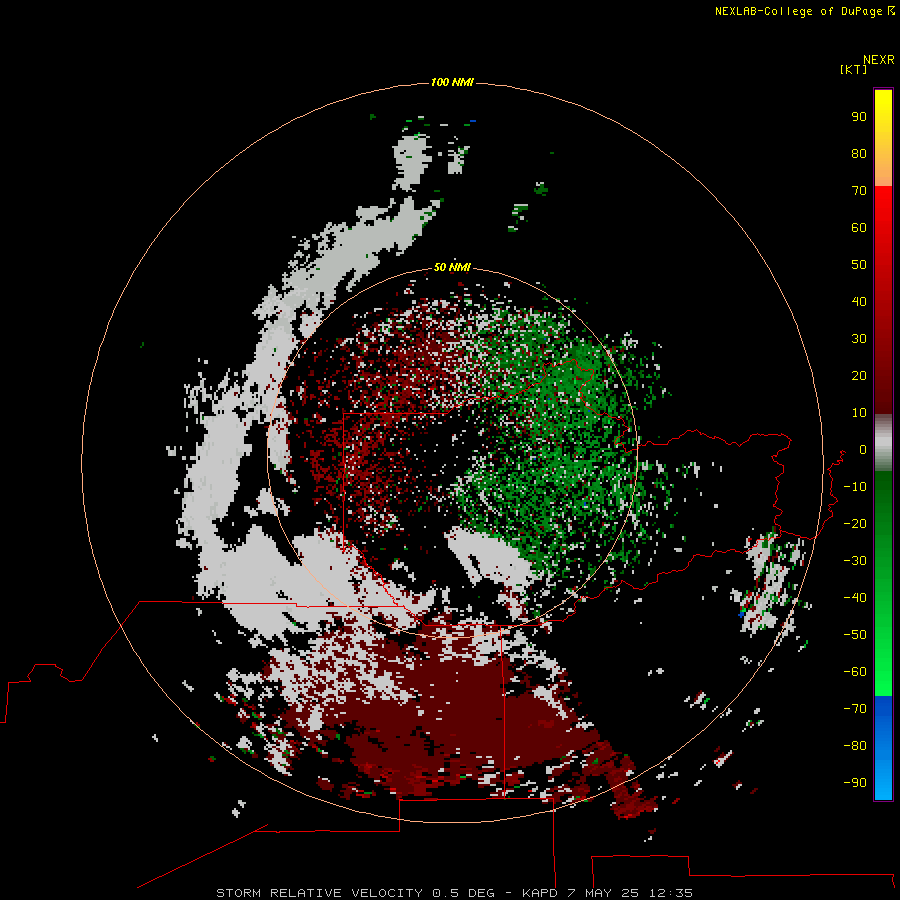Screen dimensions: 900x900
Task: Click the 10 value on the velocity scale
Action: tap(859, 413)
